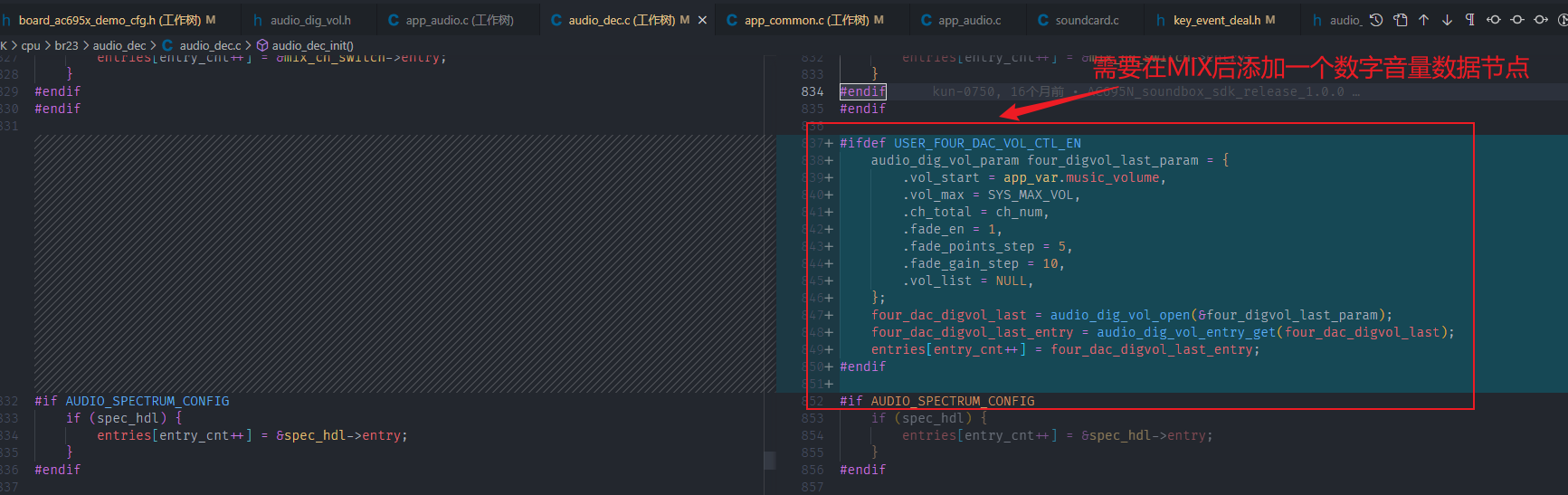This screenshot has height=495, width=1568.
Task: Click the .fade_en = 1 line
Action: [952, 229]
